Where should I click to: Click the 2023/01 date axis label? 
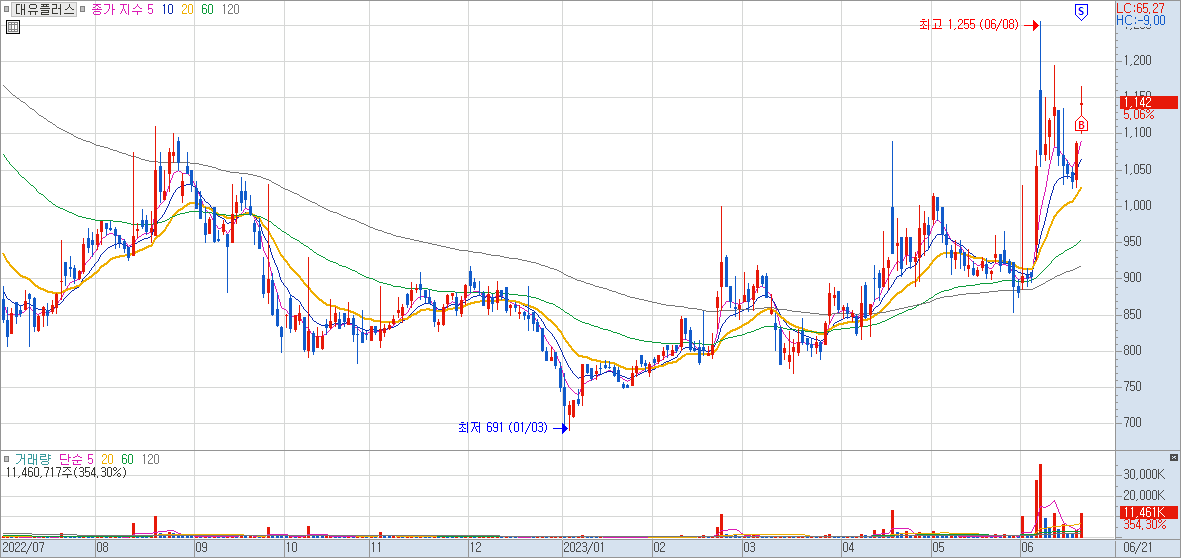[x=582, y=547]
